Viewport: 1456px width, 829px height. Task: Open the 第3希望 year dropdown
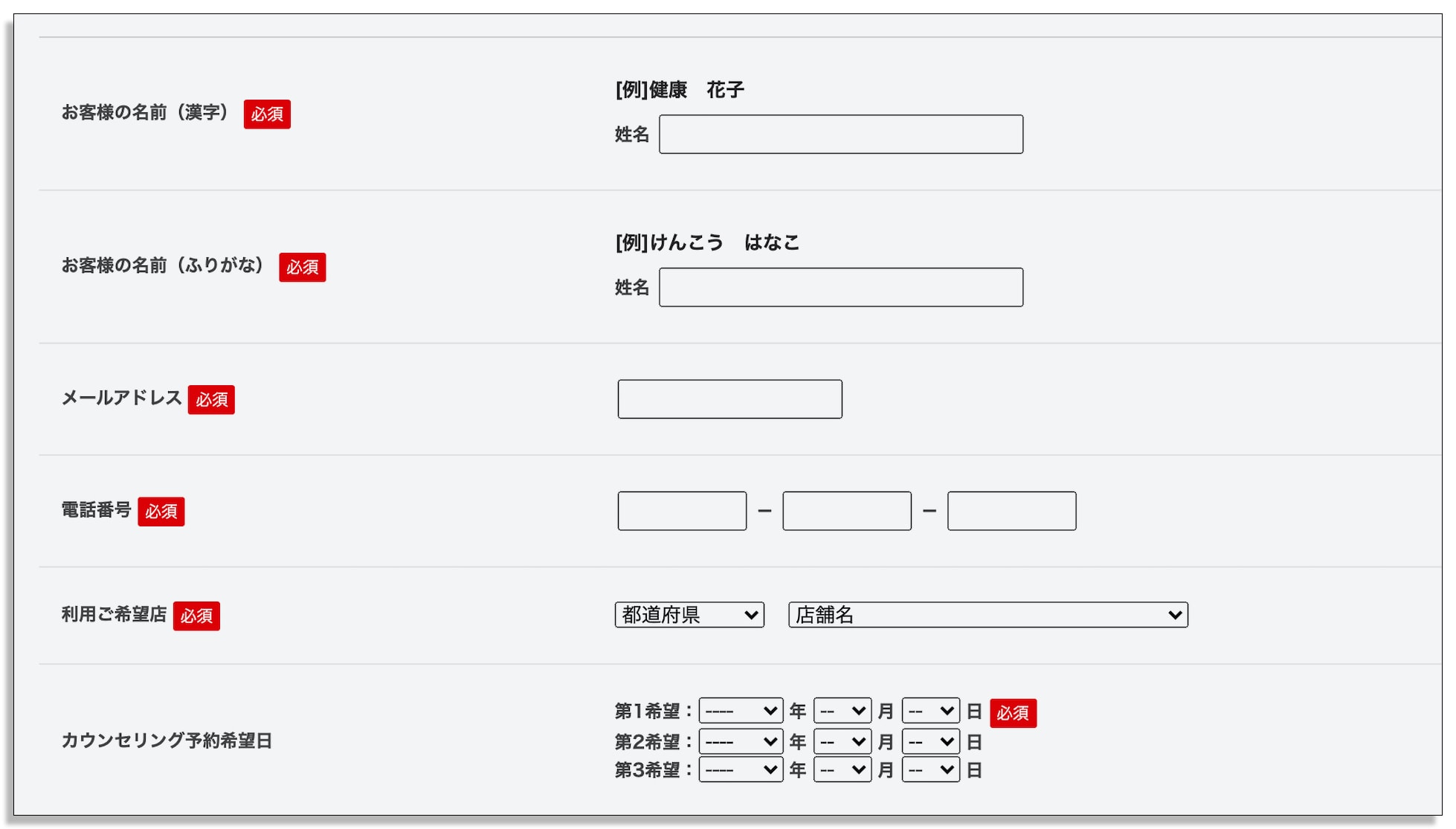[x=741, y=770]
